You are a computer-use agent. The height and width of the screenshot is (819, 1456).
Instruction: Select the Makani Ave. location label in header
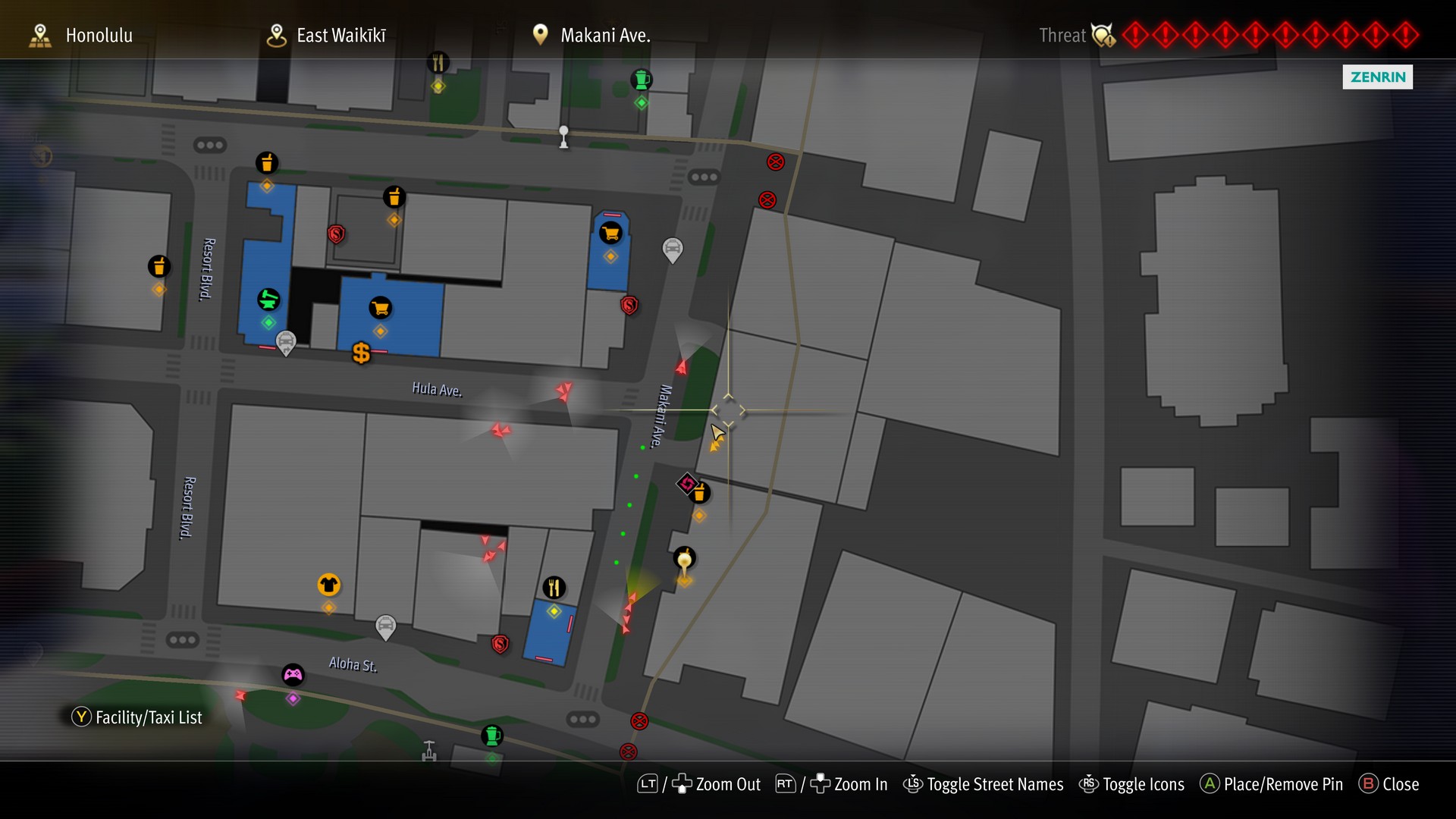click(x=605, y=36)
